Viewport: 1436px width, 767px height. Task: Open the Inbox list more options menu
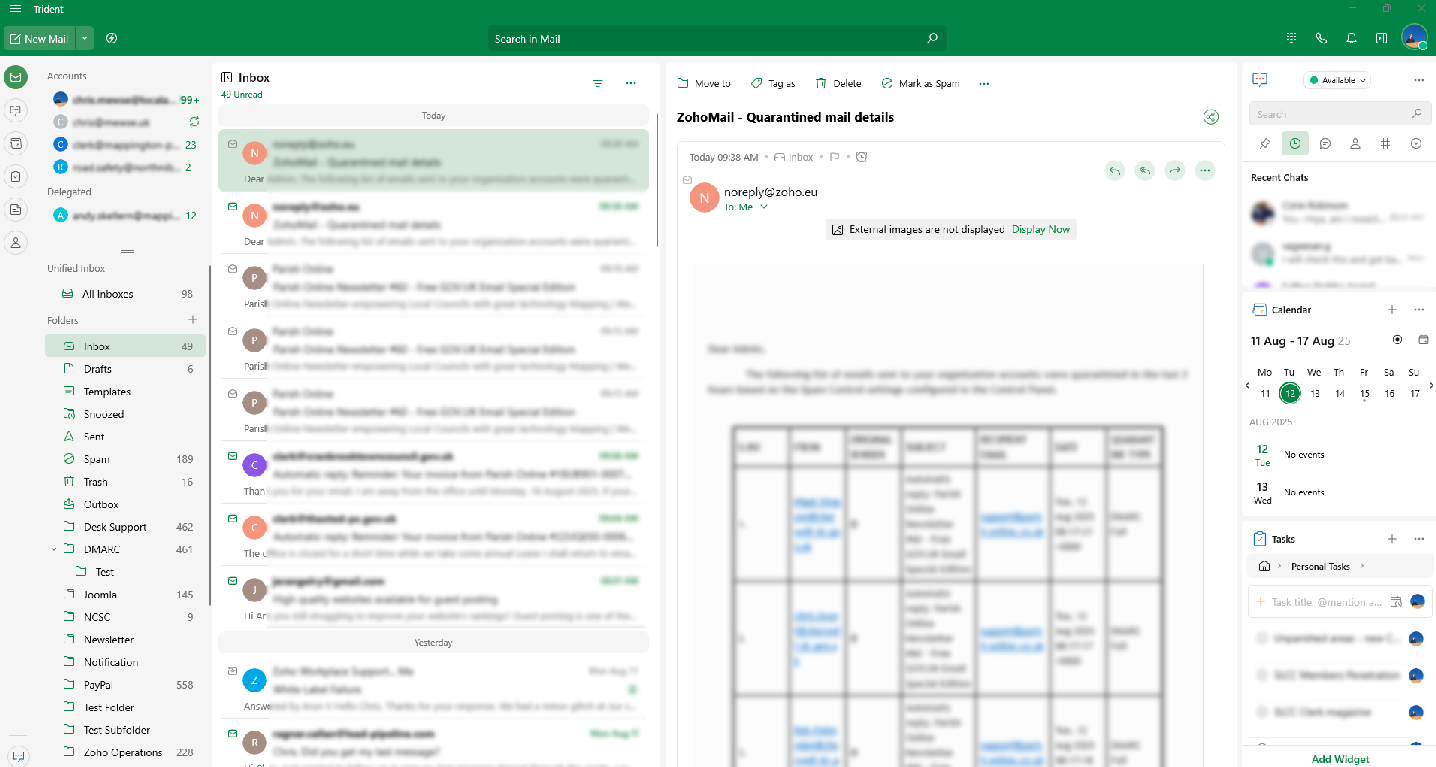[630, 84]
